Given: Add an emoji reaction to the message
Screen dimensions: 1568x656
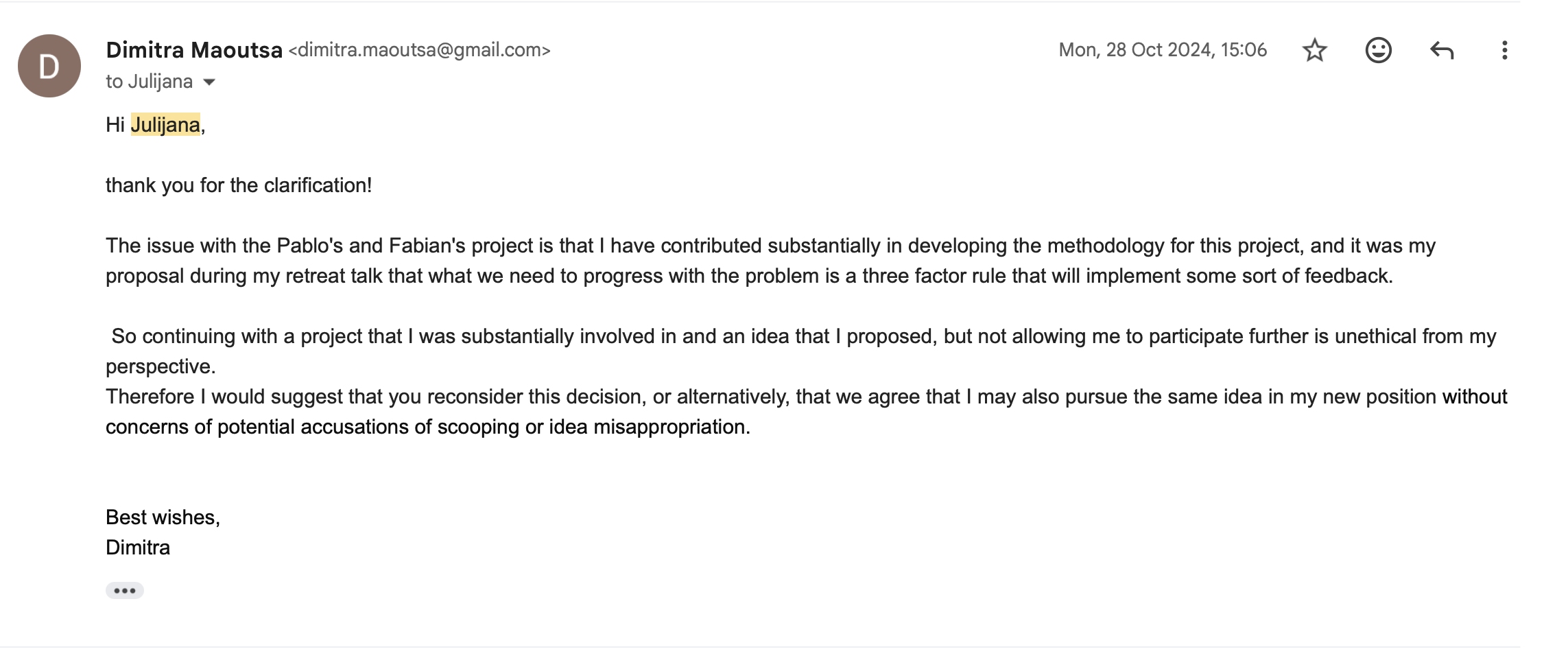Looking at the screenshot, I should point(1378,50).
